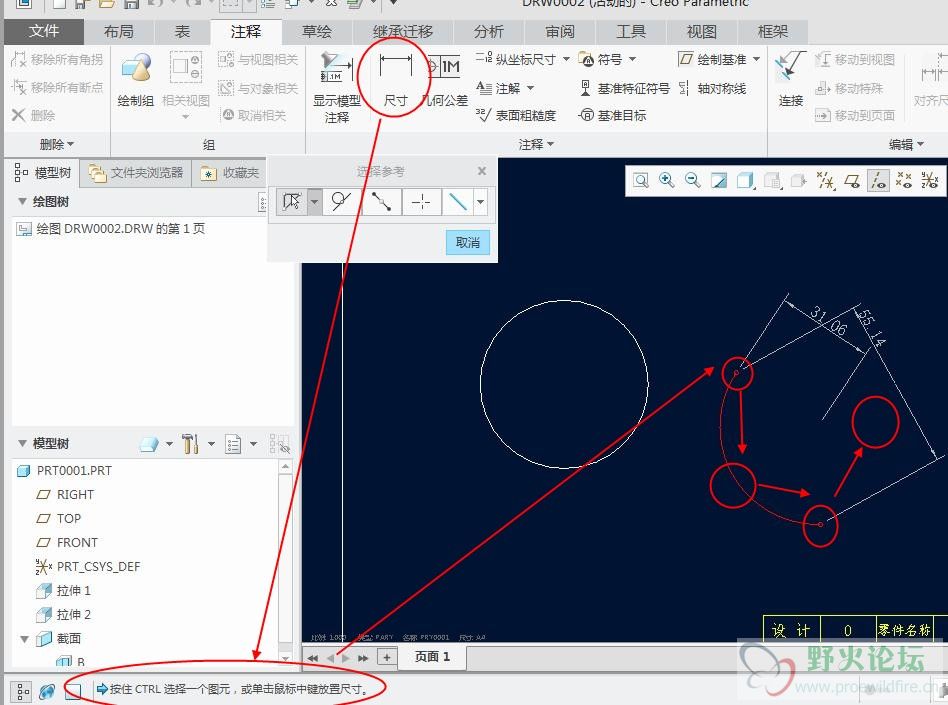Open the 注解 note dropdown arrow
This screenshot has height=705, width=948.
point(530,88)
